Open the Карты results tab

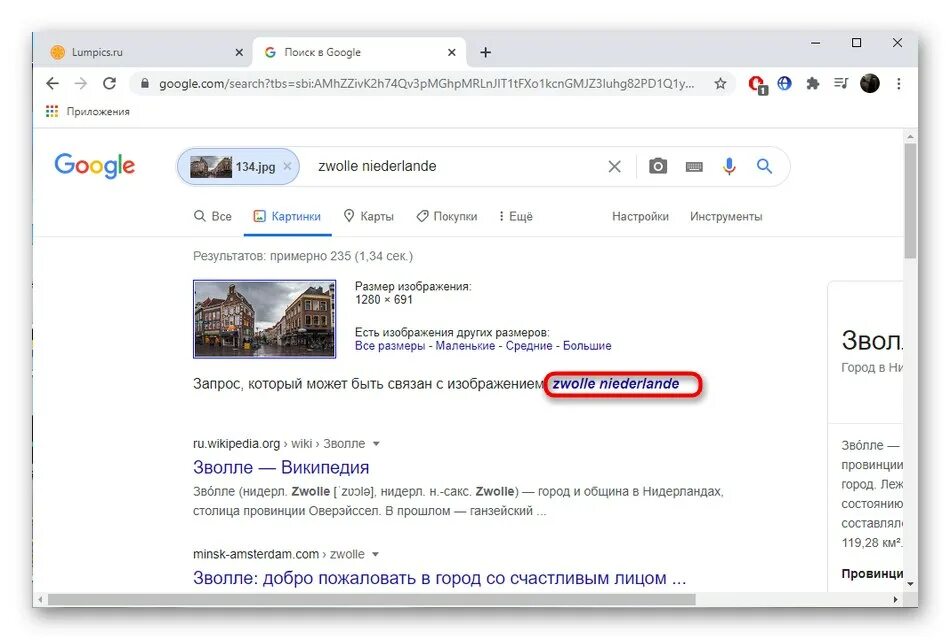368,216
